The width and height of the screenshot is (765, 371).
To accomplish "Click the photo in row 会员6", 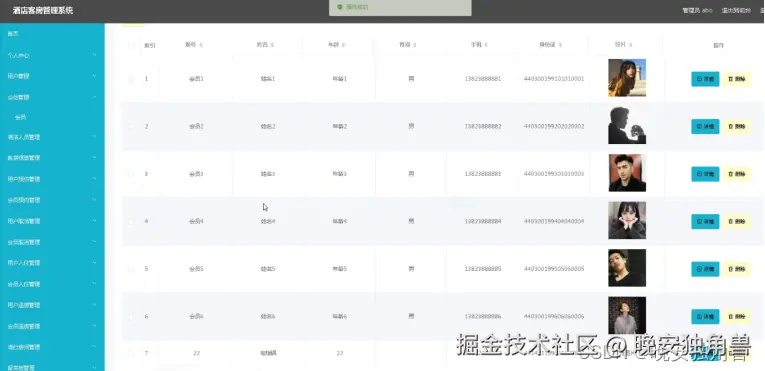I will tap(627, 315).
